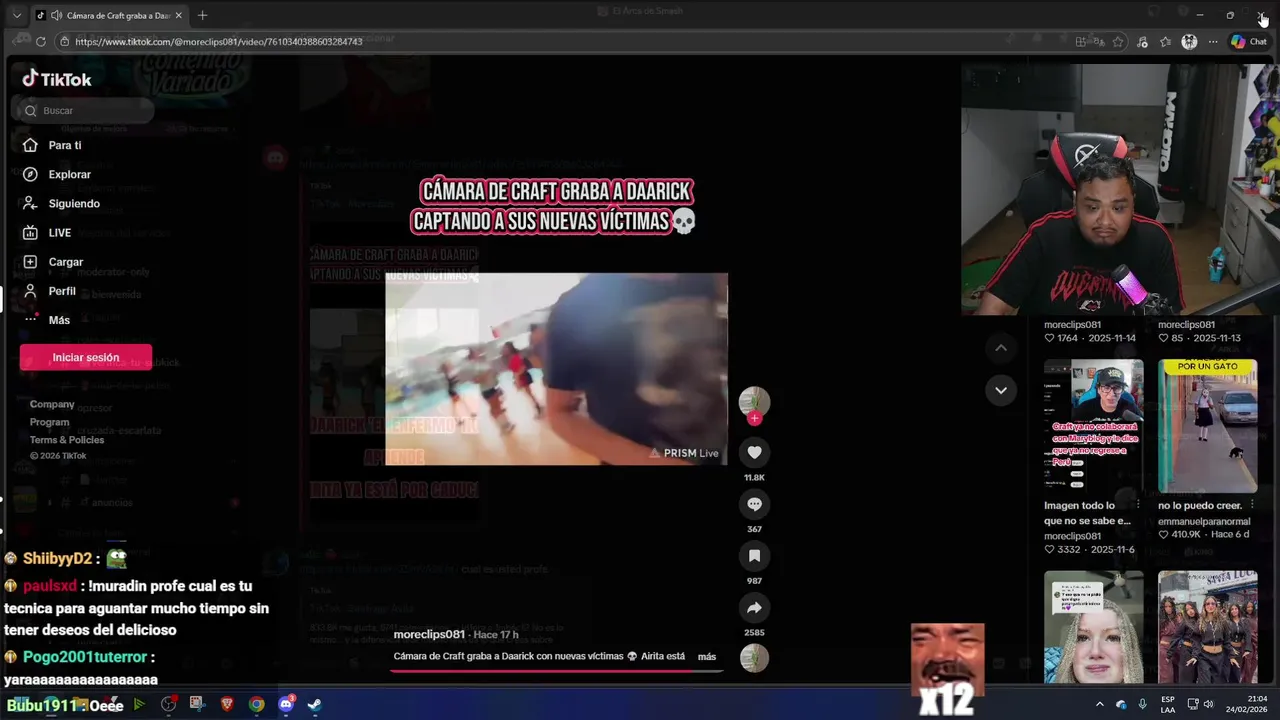Viewport: 1280px width, 720px height.
Task: Open Discord from the taskbar
Action: pos(286,704)
